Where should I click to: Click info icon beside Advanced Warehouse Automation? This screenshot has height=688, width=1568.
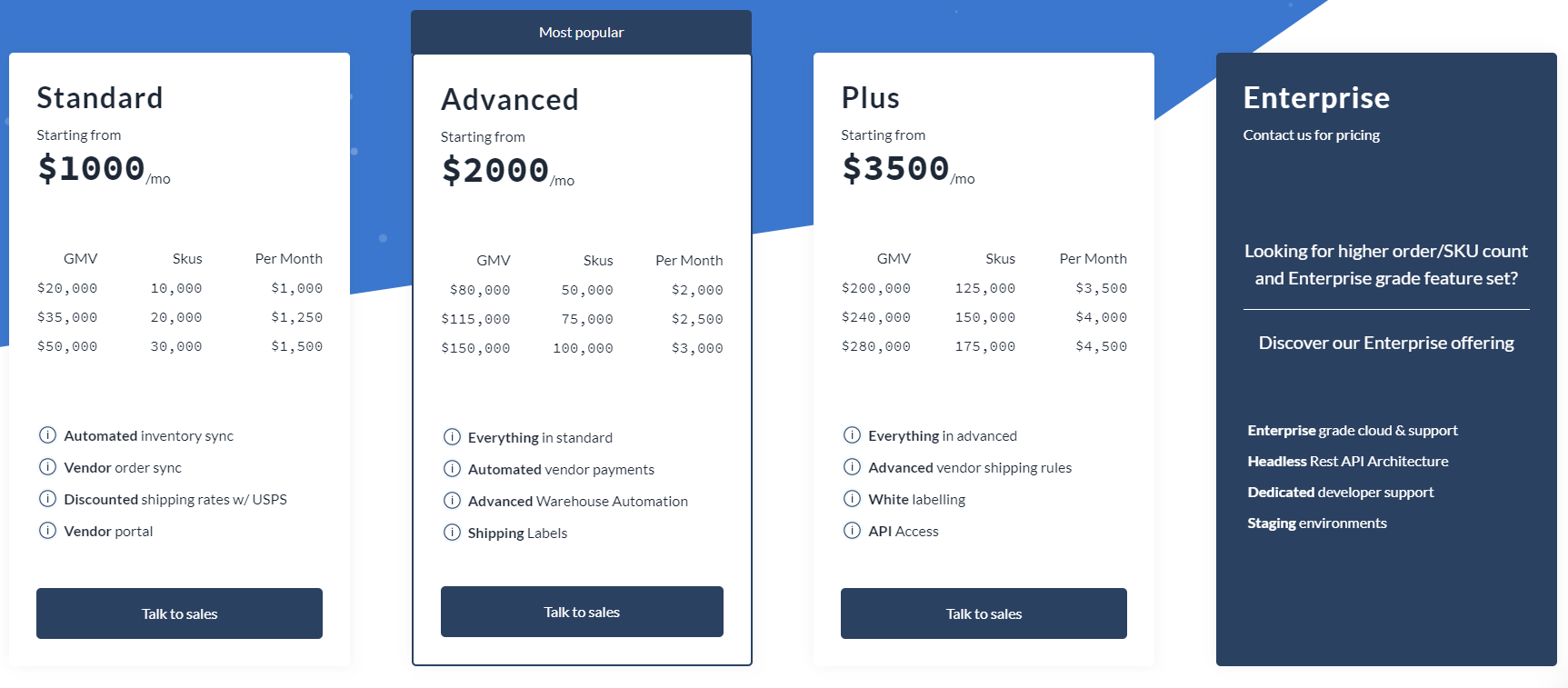click(452, 501)
